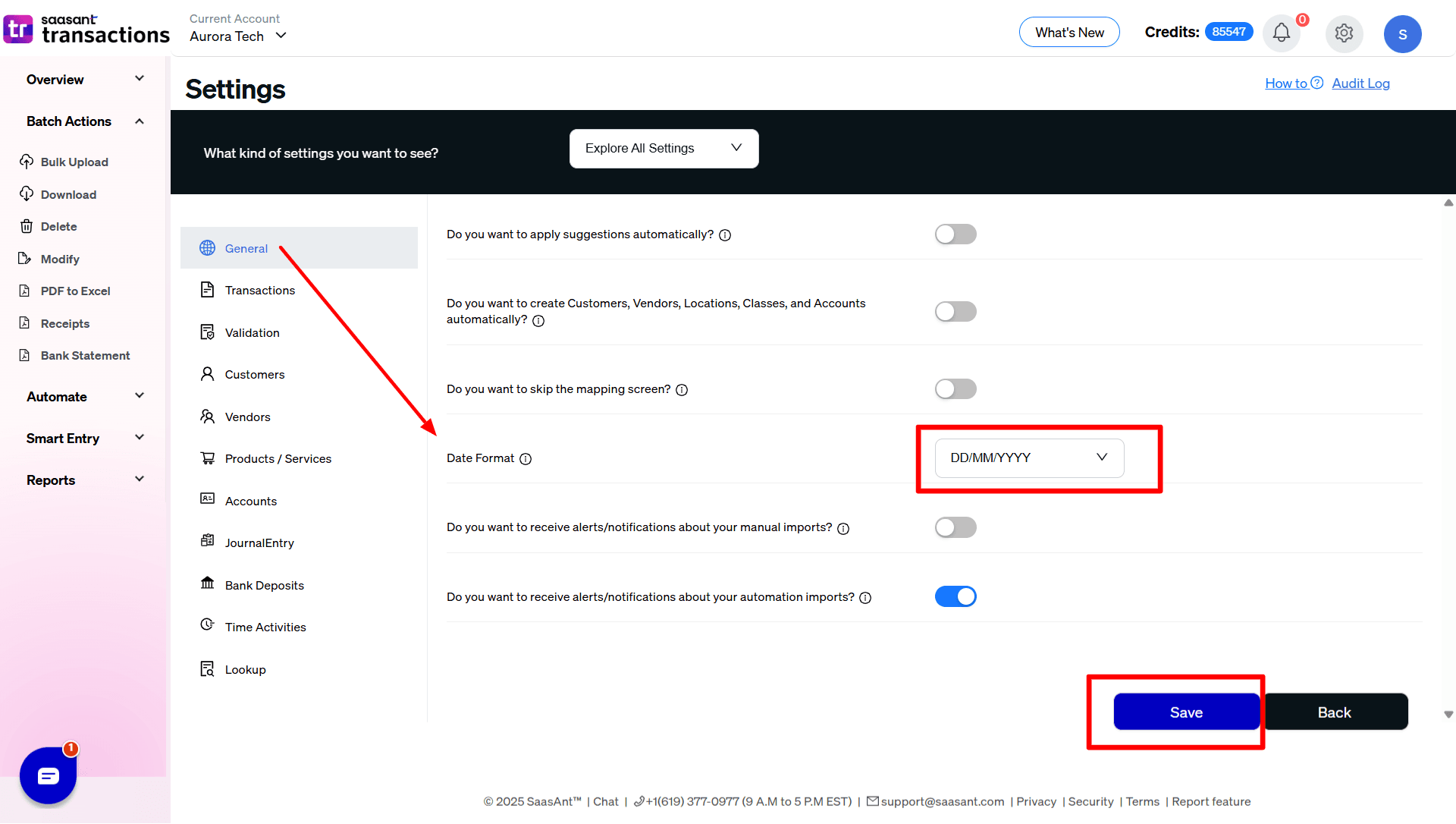Click the SaasAnt Transactions logo
The image size is (1456, 824).
86,30
